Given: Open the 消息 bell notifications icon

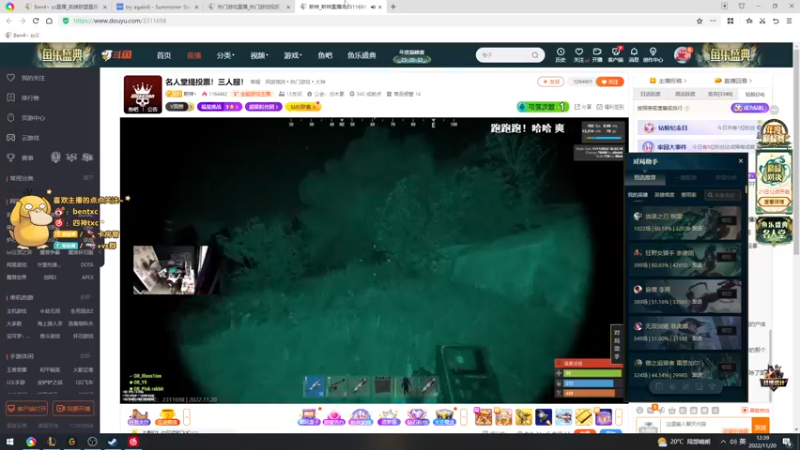Looking at the screenshot, I should 634,55.
